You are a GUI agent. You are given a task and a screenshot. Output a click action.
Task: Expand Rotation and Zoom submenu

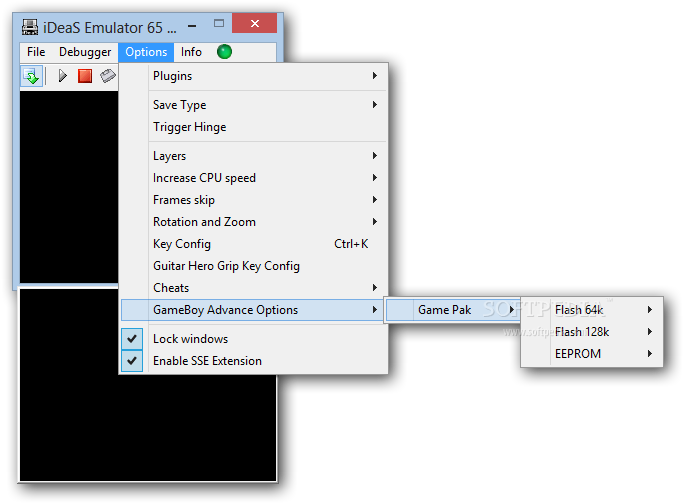(253, 222)
